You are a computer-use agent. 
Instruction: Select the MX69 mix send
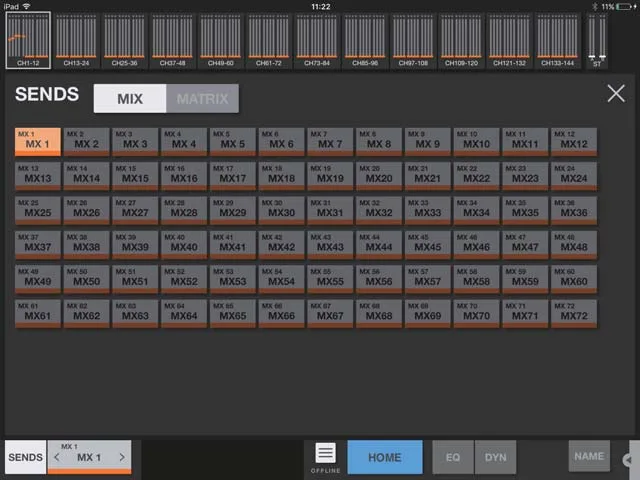click(428, 313)
